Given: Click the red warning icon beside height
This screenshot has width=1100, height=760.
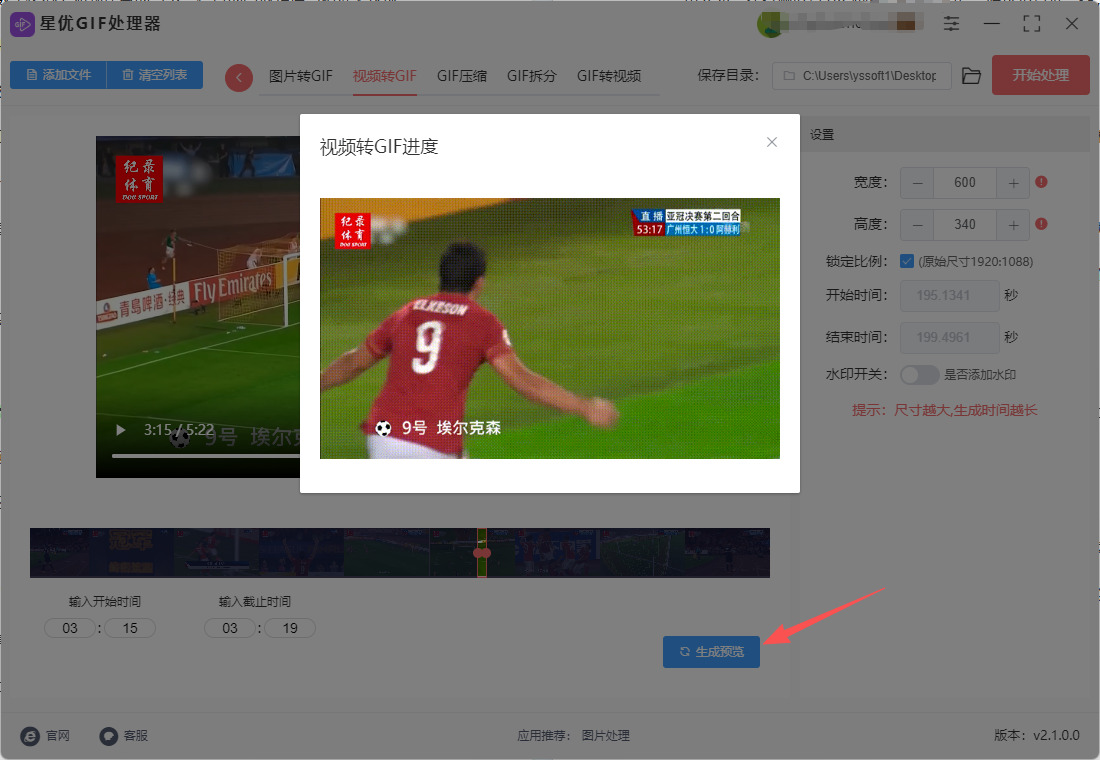Looking at the screenshot, I should click(x=1041, y=224).
